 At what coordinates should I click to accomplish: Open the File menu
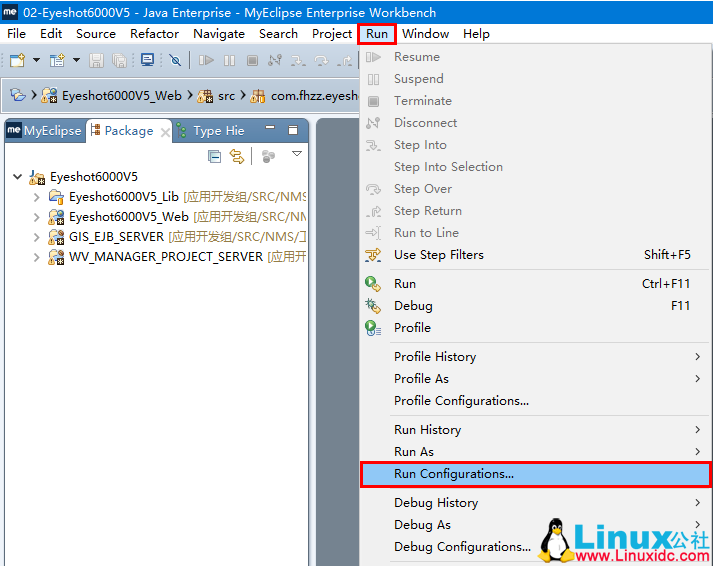tap(16, 34)
